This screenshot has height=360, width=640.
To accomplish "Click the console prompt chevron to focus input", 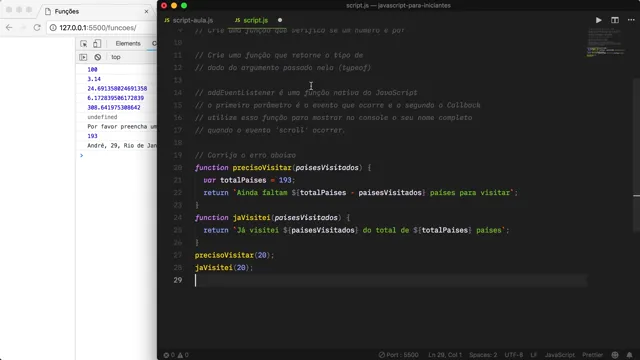I will [82, 155].
